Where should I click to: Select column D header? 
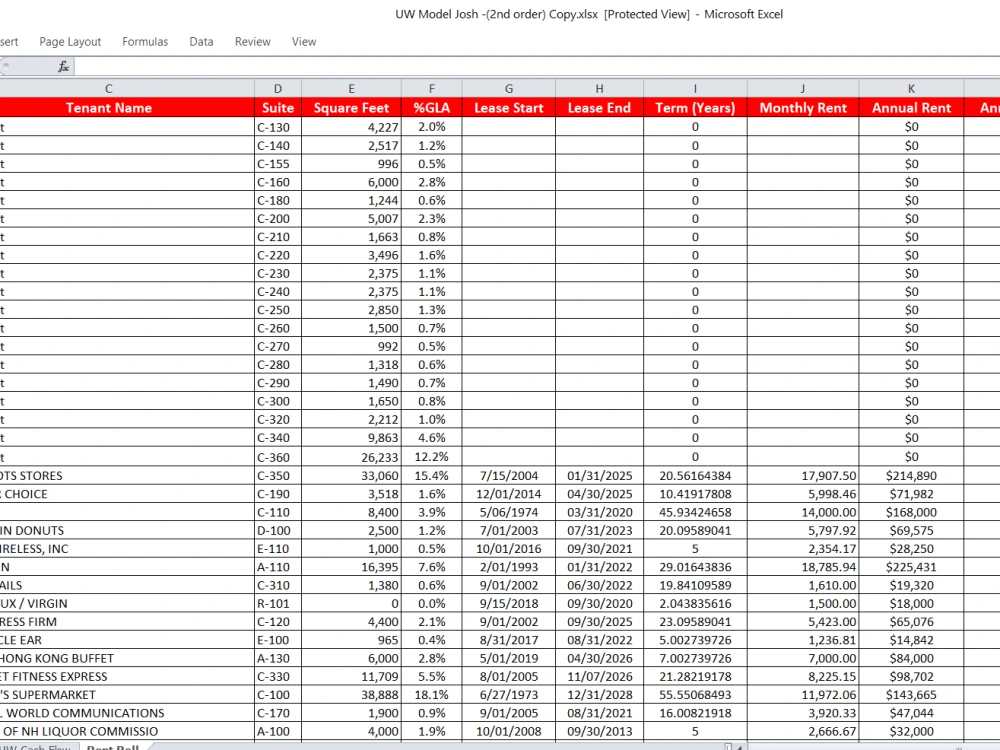click(277, 89)
